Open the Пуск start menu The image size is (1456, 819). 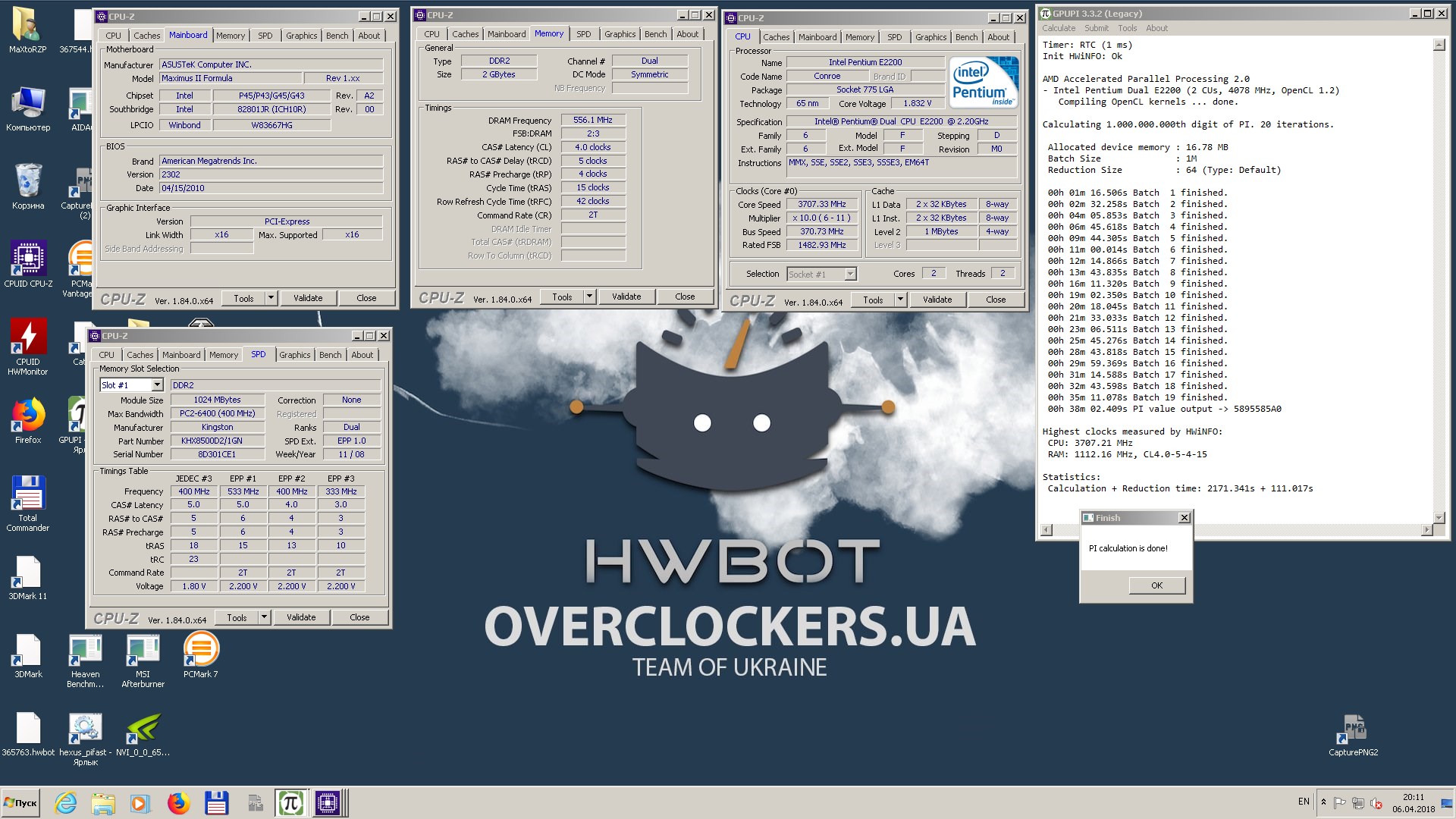pyautogui.click(x=21, y=802)
